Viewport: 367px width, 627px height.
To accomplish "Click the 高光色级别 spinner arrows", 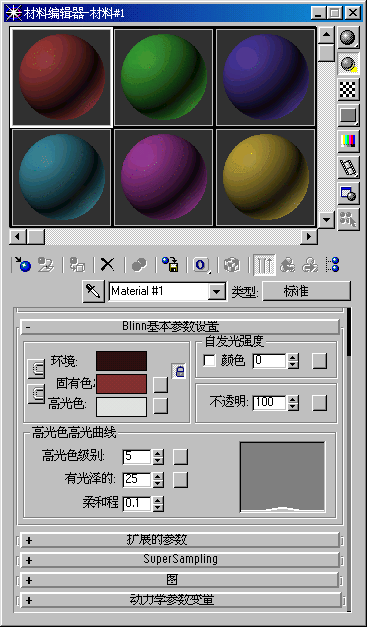I will pos(158,457).
